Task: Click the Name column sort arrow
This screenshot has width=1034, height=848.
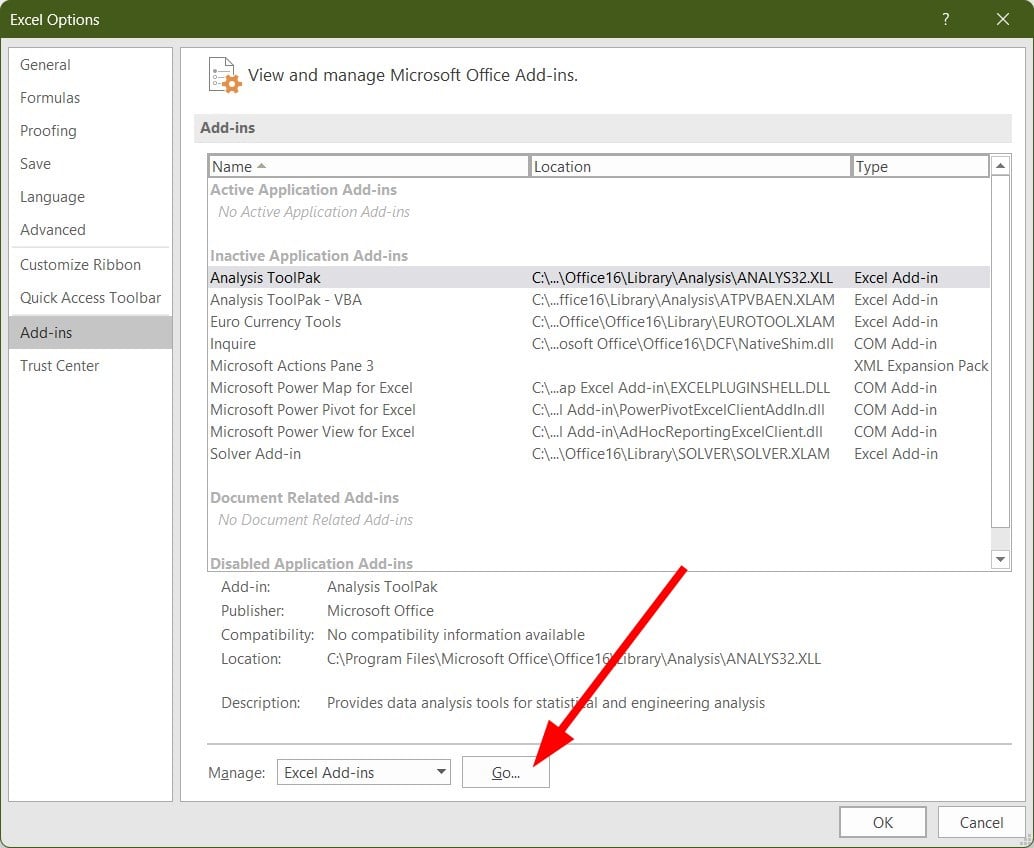Action: pyautogui.click(x=261, y=166)
